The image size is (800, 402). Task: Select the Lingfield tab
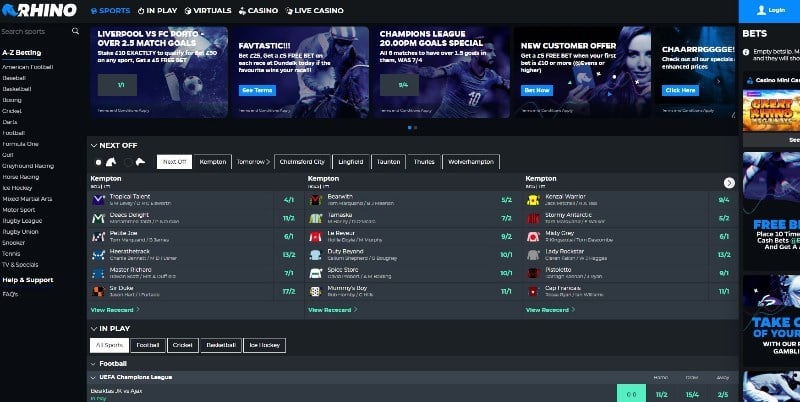(351, 162)
